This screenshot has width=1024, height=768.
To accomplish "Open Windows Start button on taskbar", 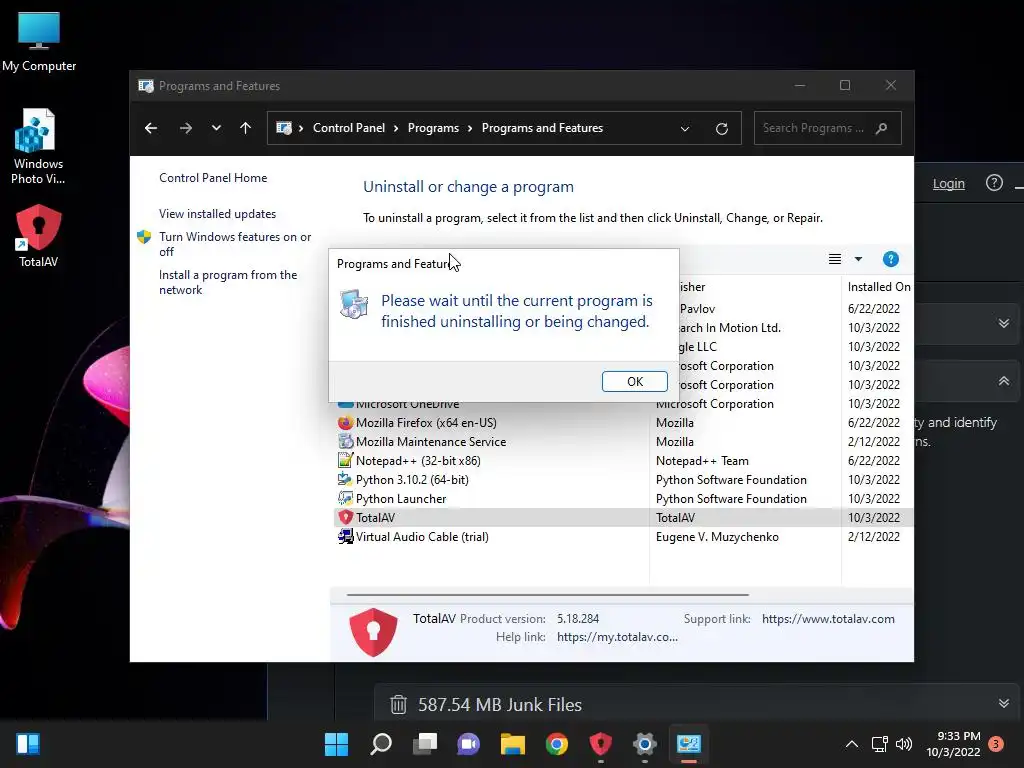I will tap(336, 744).
